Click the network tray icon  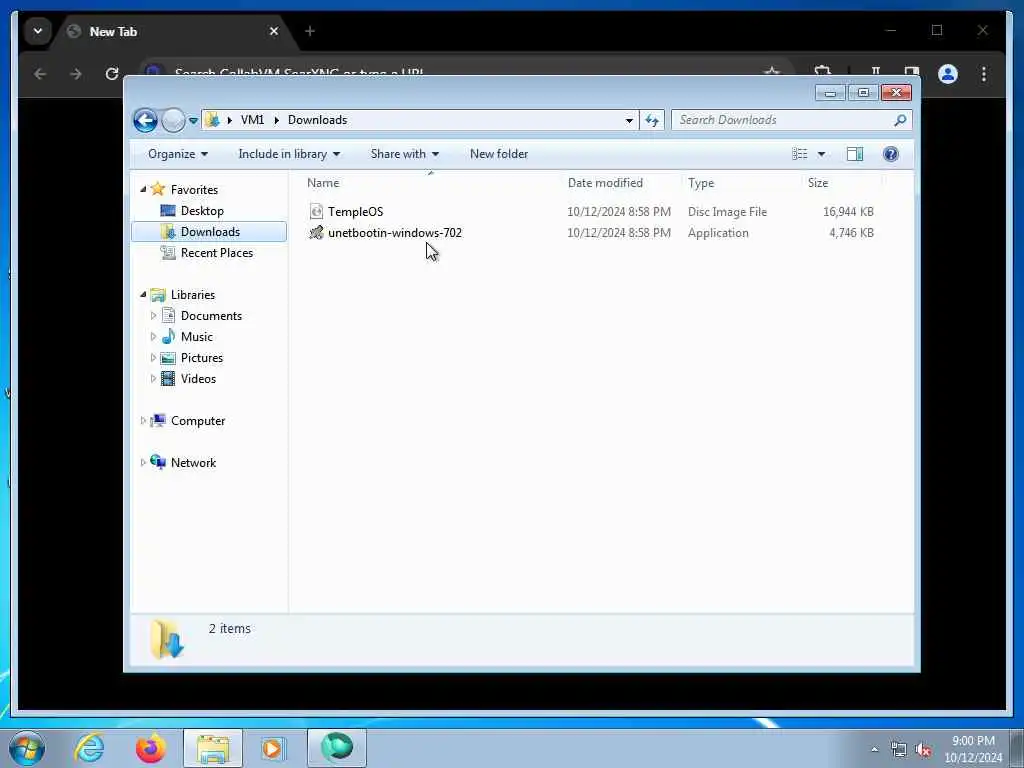click(x=899, y=750)
